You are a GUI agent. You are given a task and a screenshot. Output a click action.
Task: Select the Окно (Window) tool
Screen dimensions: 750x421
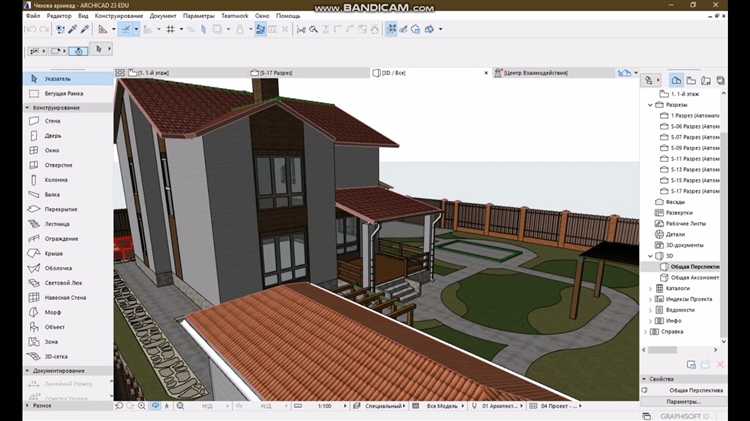(x=68, y=150)
